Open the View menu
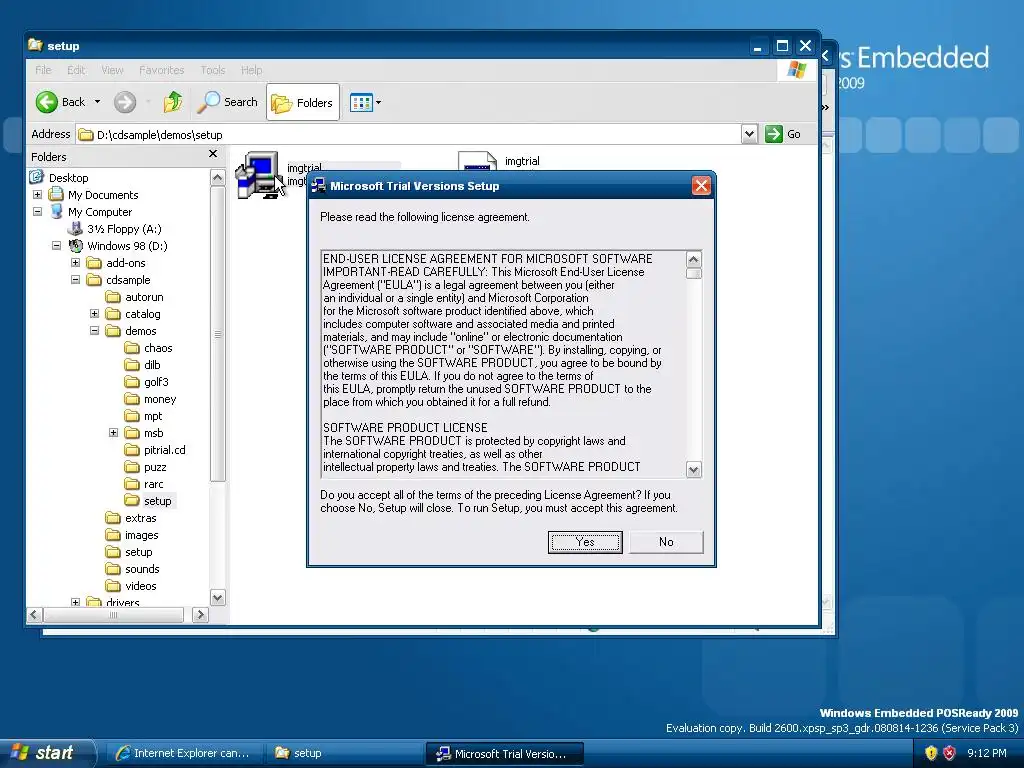Screen dimensions: 1024x768 click(x=112, y=70)
